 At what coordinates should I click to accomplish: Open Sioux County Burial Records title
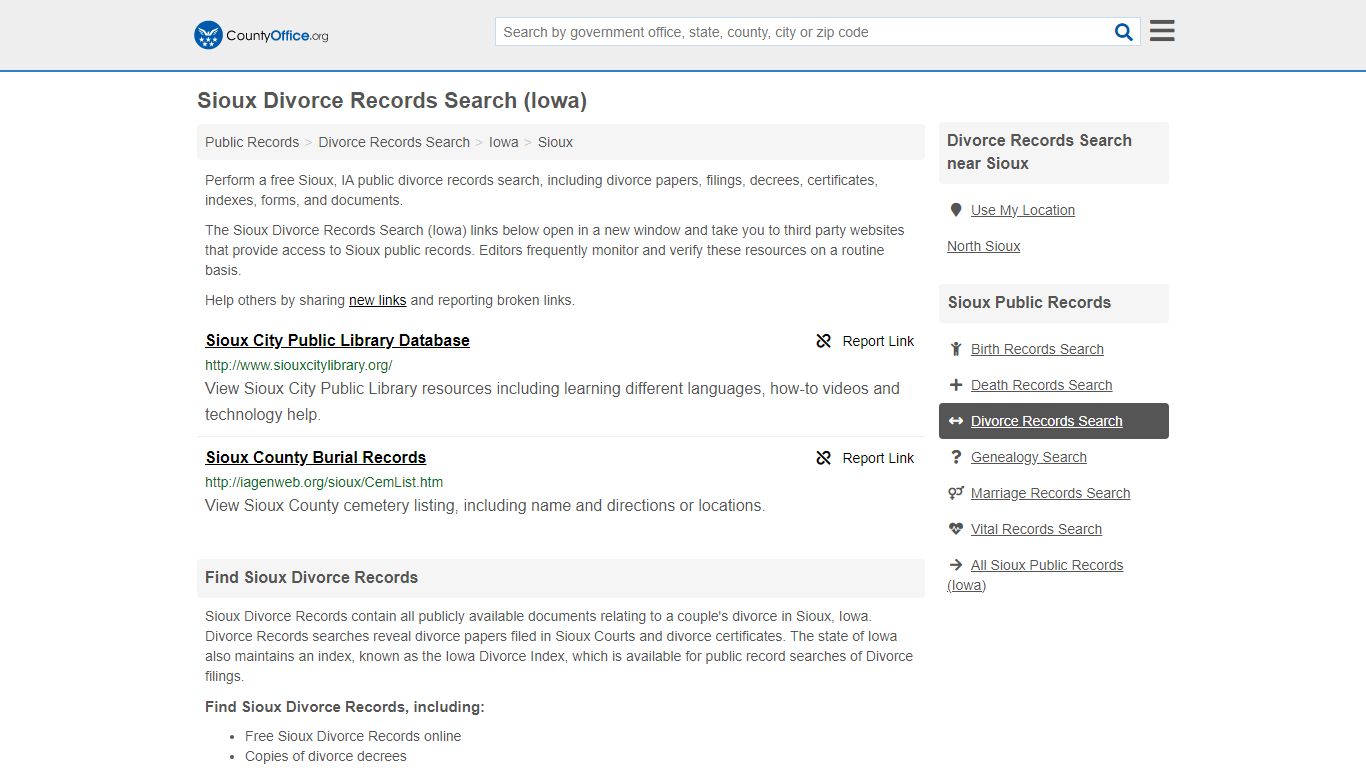pyautogui.click(x=316, y=457)
